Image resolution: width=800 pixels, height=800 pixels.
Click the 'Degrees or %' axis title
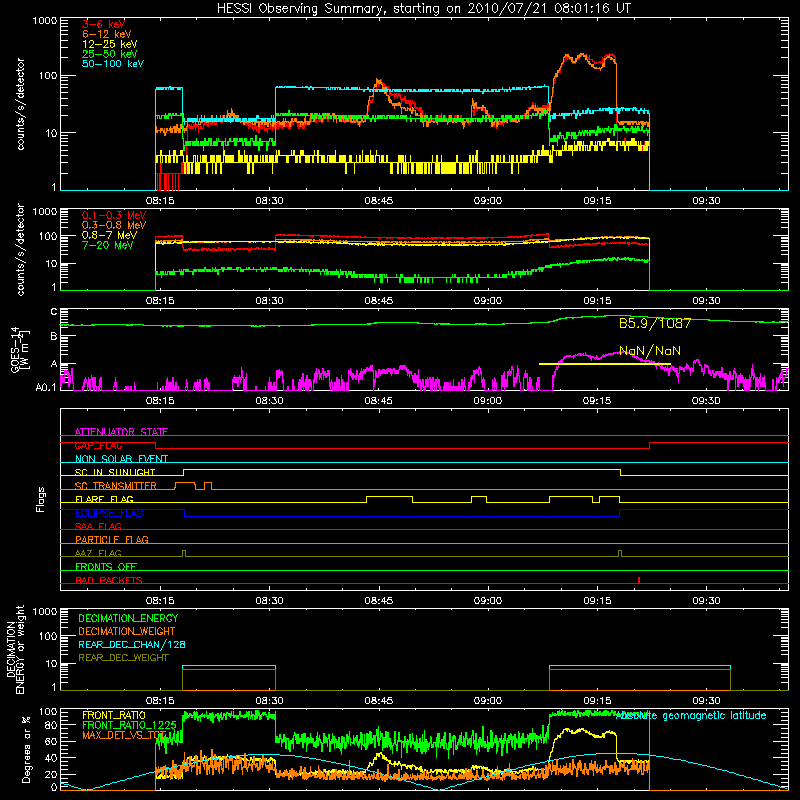(26, 749)
